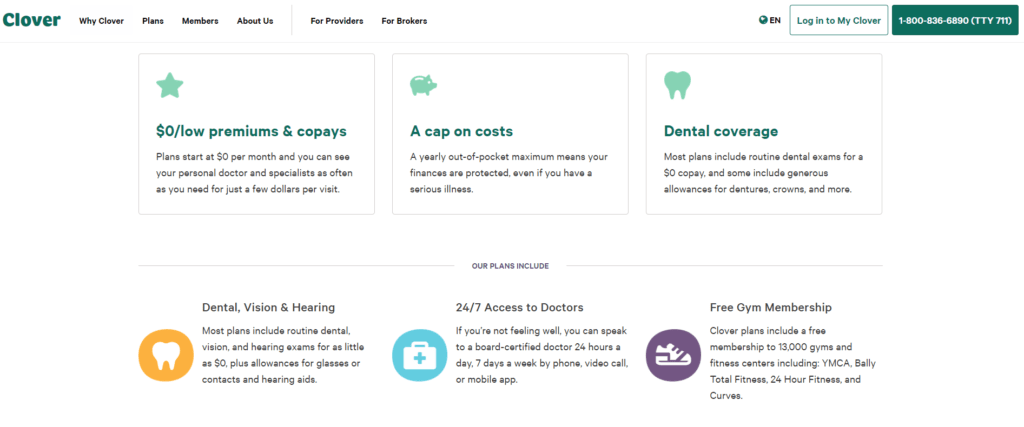Click the blue medical kit icon
This screenshot has height=427, width=1024.
click(x=417, y=356)
